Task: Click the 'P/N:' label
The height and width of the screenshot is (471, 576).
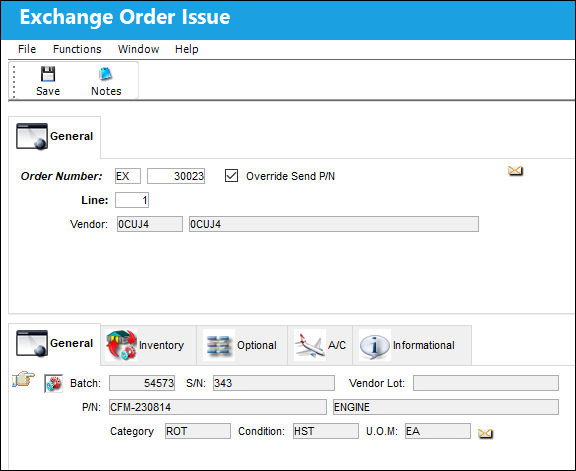Action: pyautogui.click(x=91, y=407)
